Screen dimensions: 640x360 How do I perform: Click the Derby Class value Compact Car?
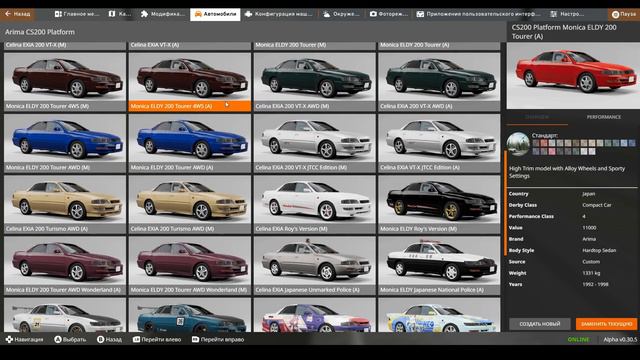pos(597,205)
